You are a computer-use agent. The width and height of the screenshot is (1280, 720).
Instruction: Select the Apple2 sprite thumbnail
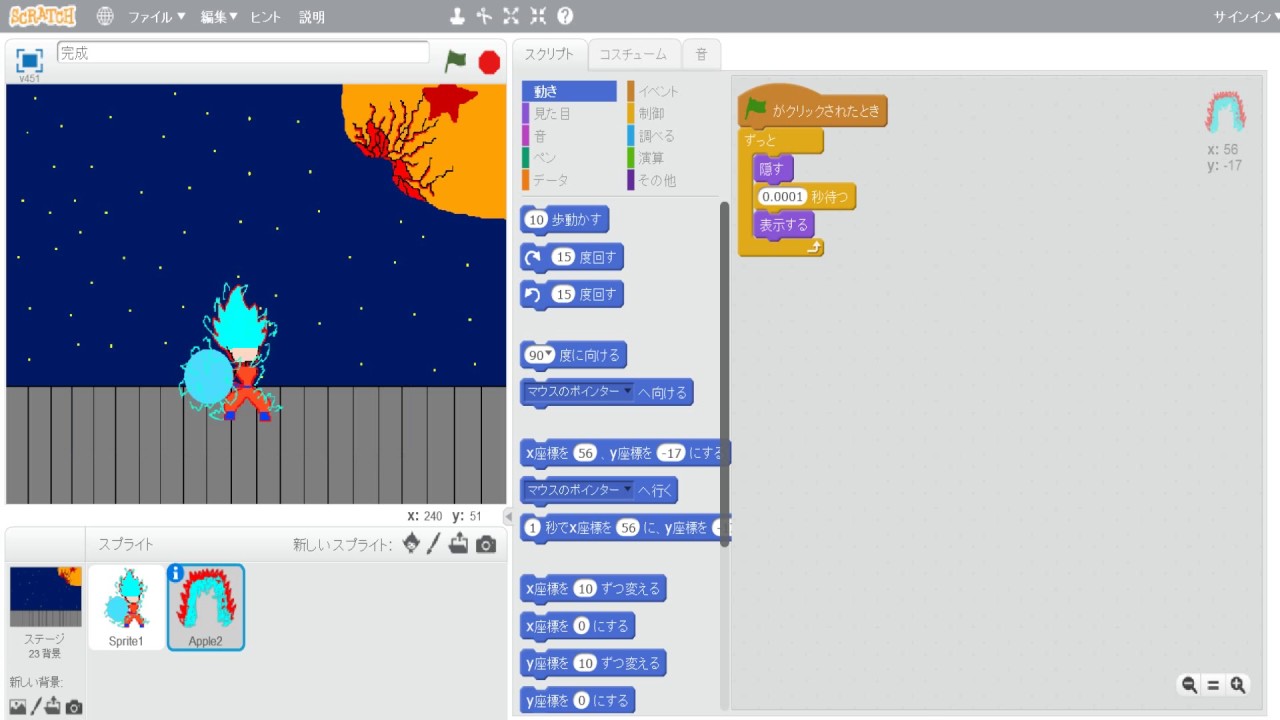[206, 607]
